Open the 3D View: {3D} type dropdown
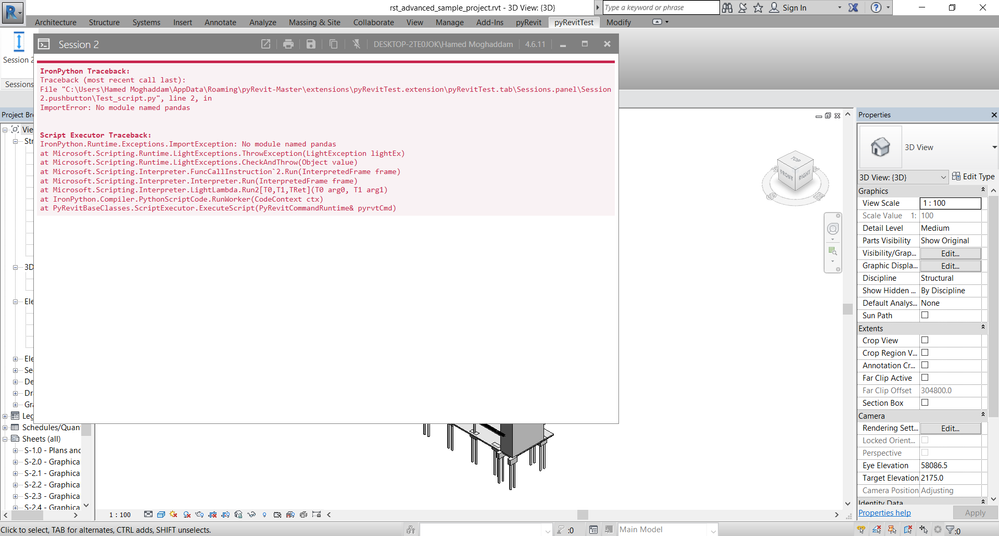This screenshot has height=536, width=999. click(x=903, y=177)
